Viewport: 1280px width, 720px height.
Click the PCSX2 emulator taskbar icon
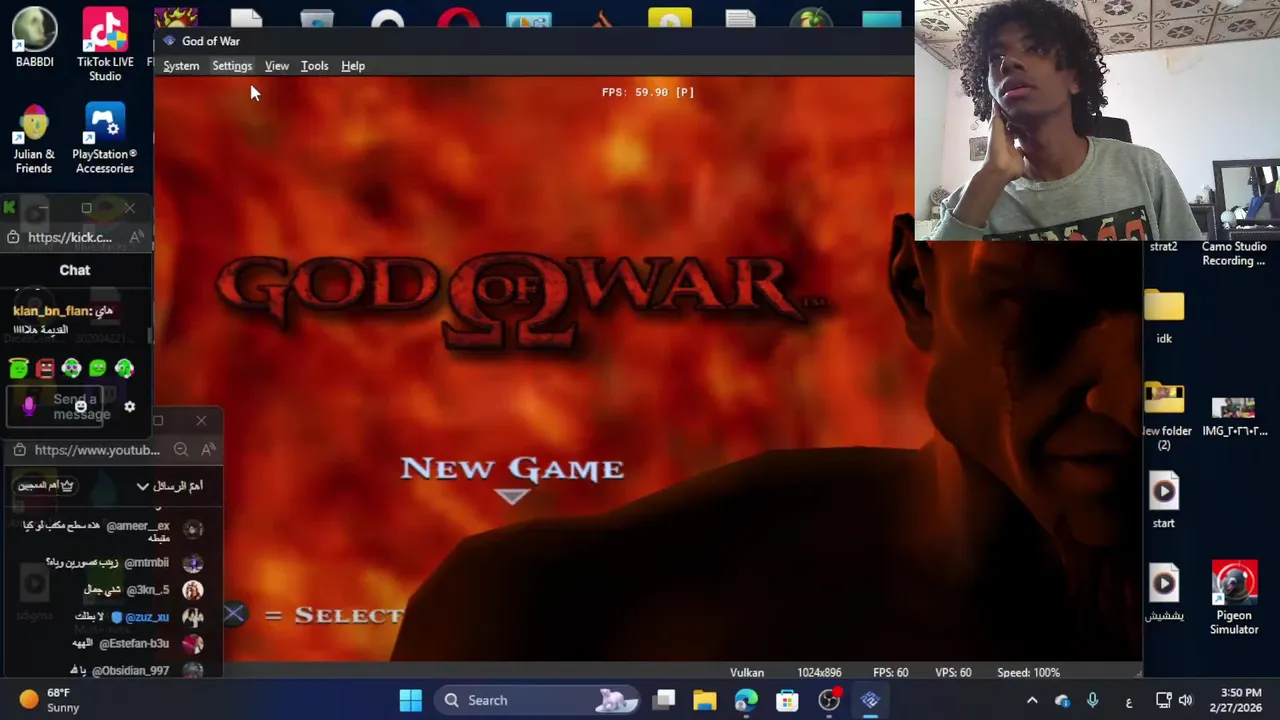870,700
